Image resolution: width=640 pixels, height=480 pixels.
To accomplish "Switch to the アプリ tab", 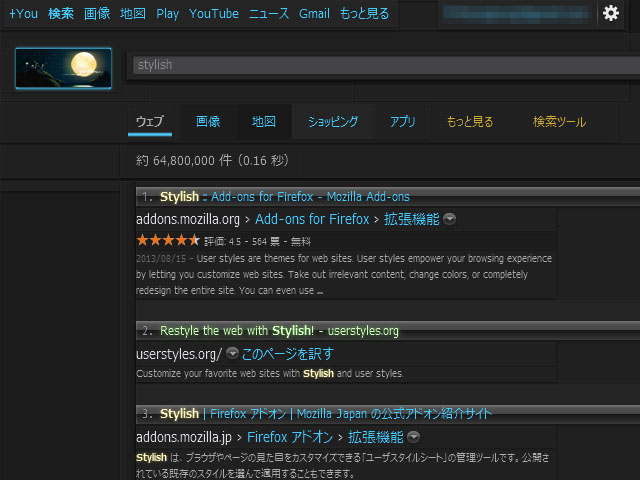I will 402,121.
